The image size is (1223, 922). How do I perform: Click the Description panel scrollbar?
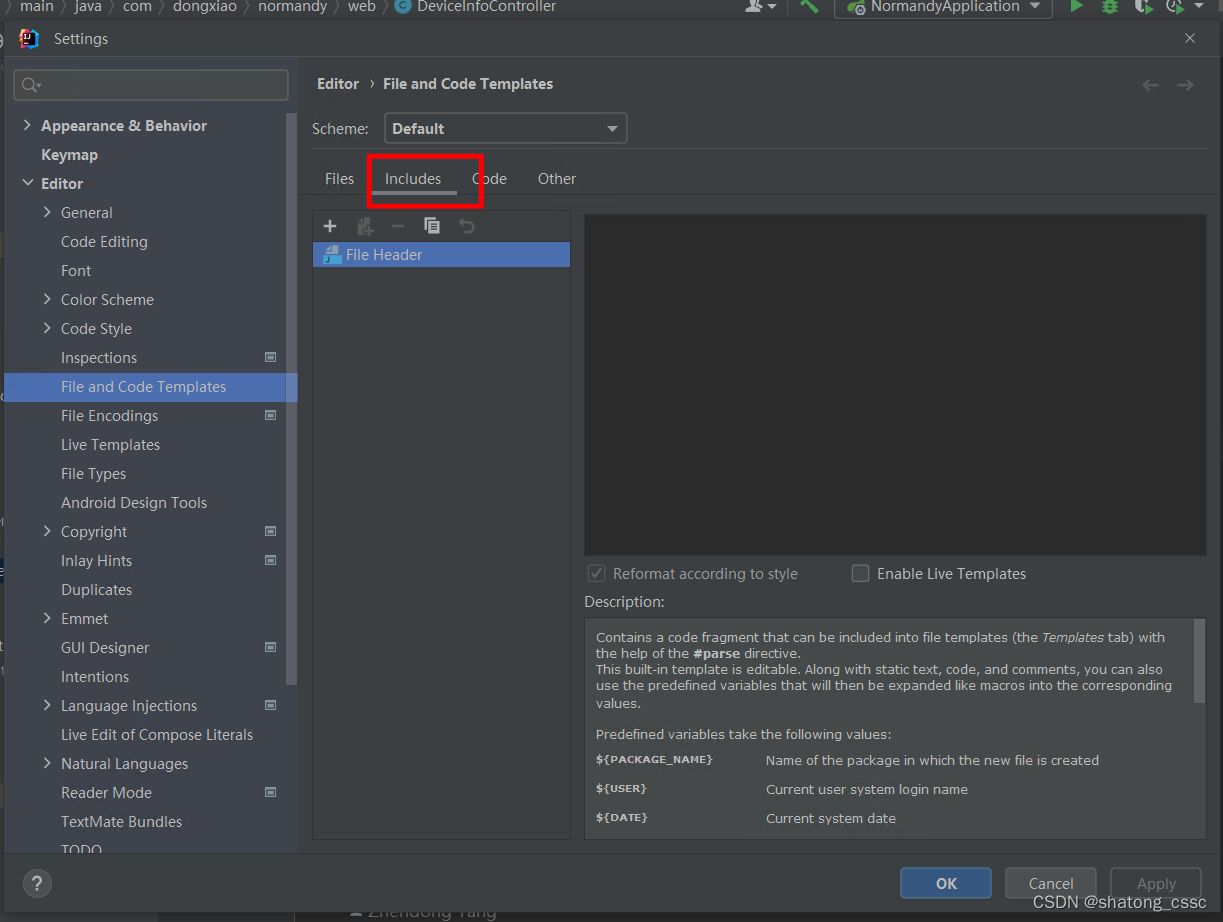tap(1200, 661)
